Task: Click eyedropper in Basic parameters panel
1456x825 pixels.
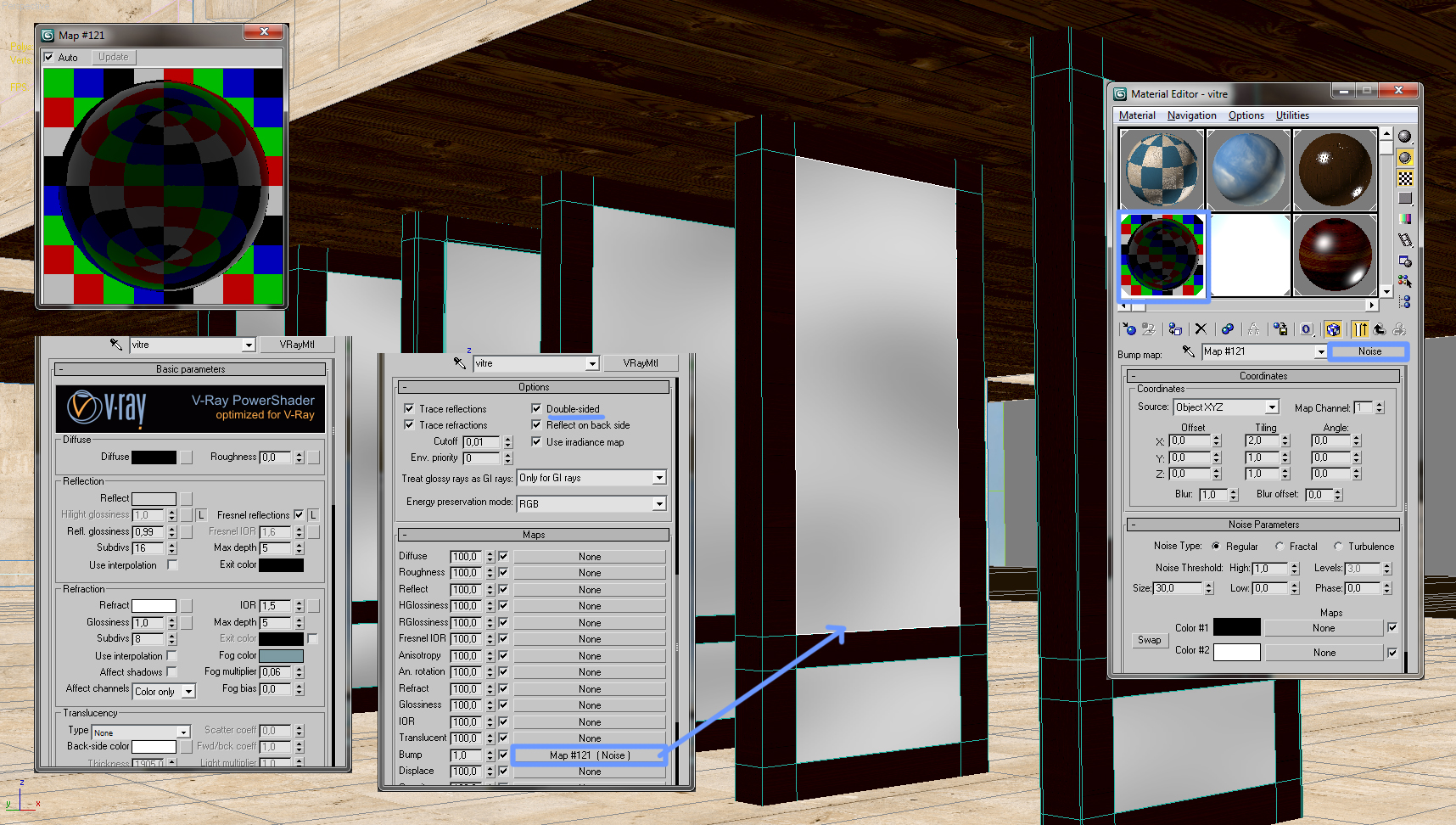Action: 116,345
